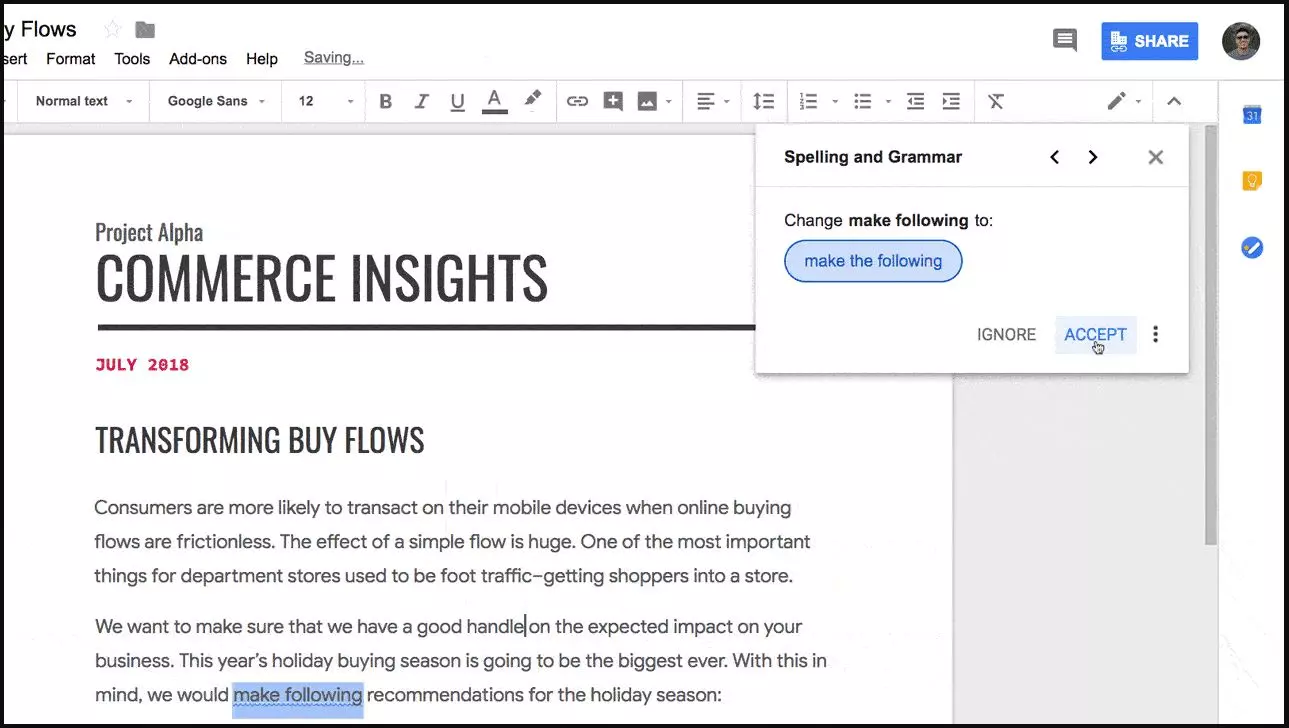Apply a bulleted list

pos(863,101)
